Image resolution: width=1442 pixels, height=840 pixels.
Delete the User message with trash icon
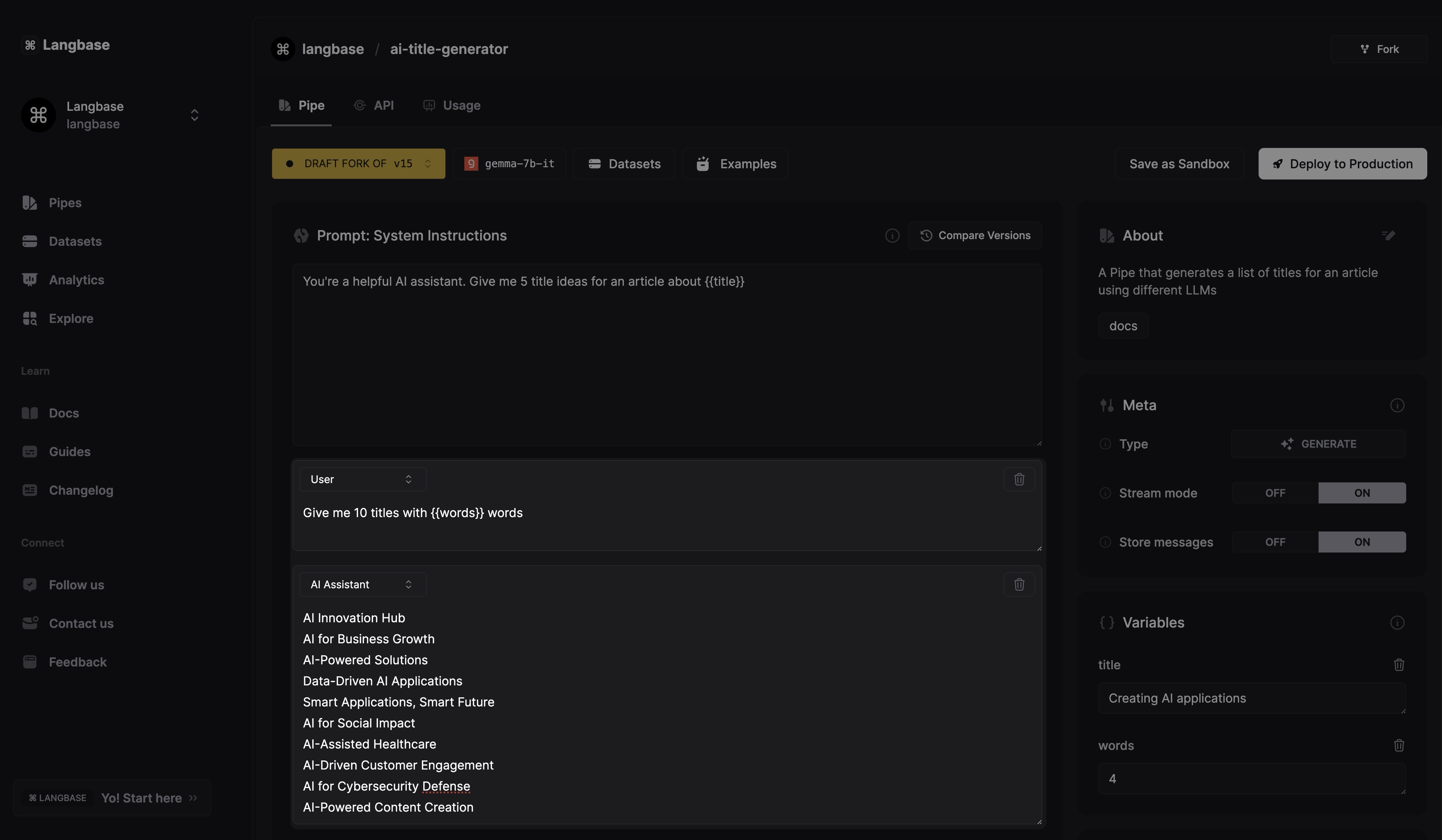(1019, 479)
